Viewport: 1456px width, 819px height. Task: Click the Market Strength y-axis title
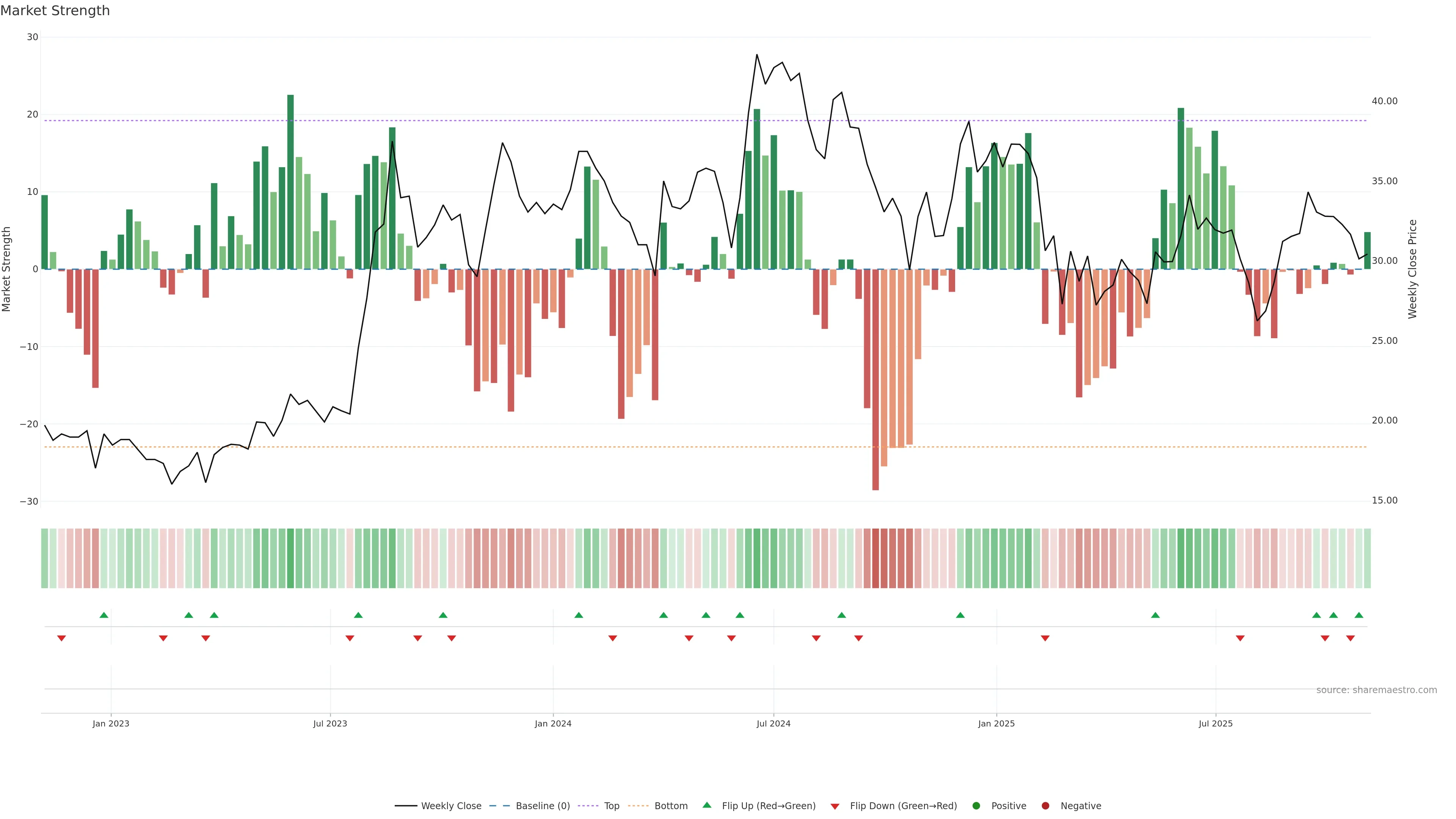(x=7, y=269)
